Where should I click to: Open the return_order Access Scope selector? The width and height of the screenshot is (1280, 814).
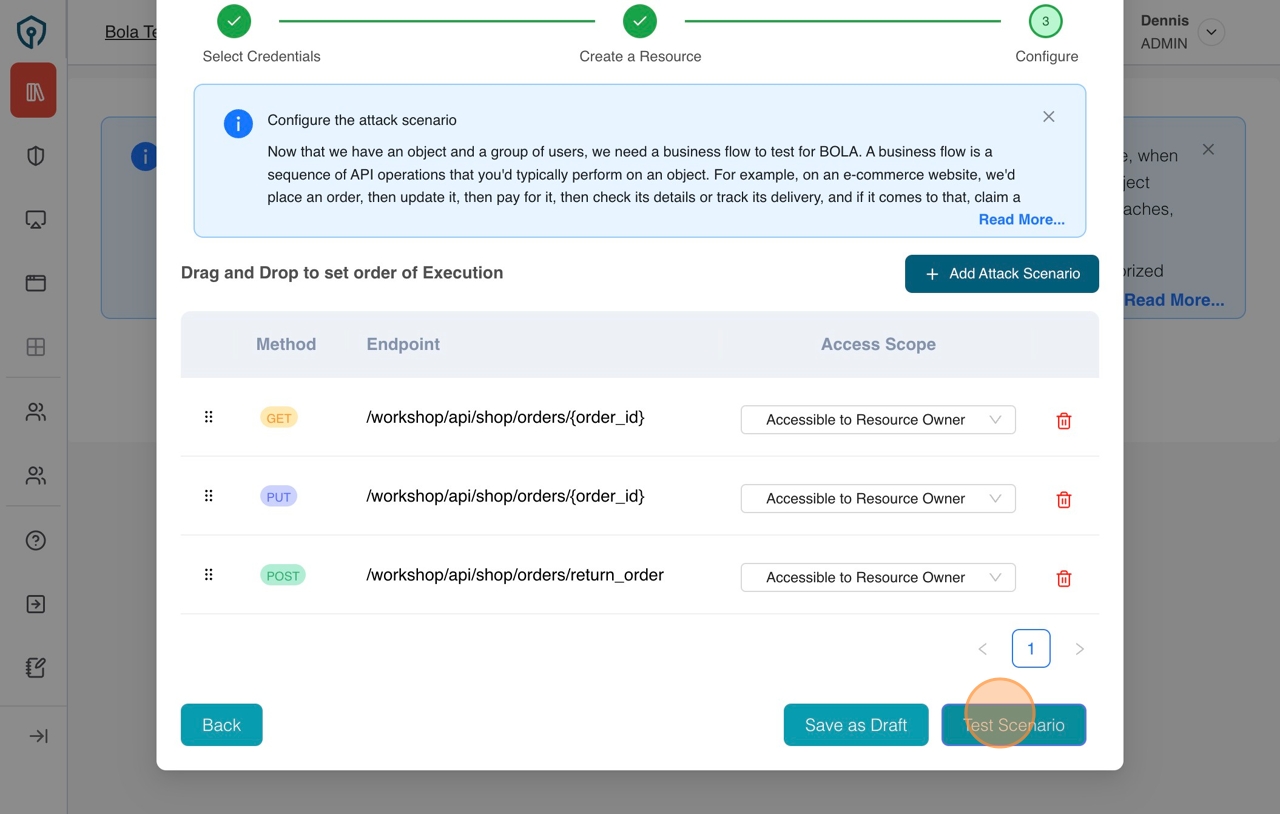[877, 577]
